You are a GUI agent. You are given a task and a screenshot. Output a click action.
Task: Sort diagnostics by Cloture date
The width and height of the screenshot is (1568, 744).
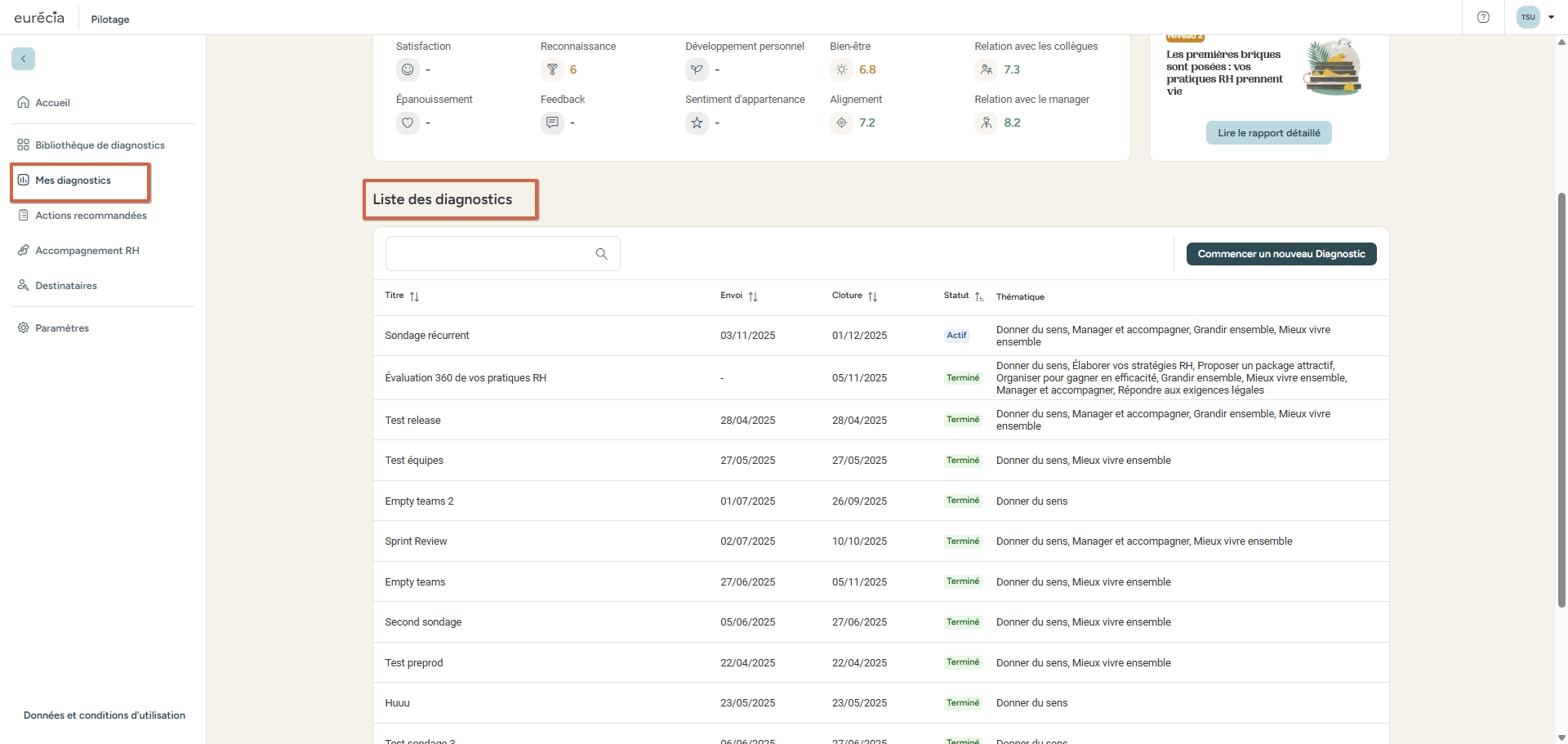(872, 296)
